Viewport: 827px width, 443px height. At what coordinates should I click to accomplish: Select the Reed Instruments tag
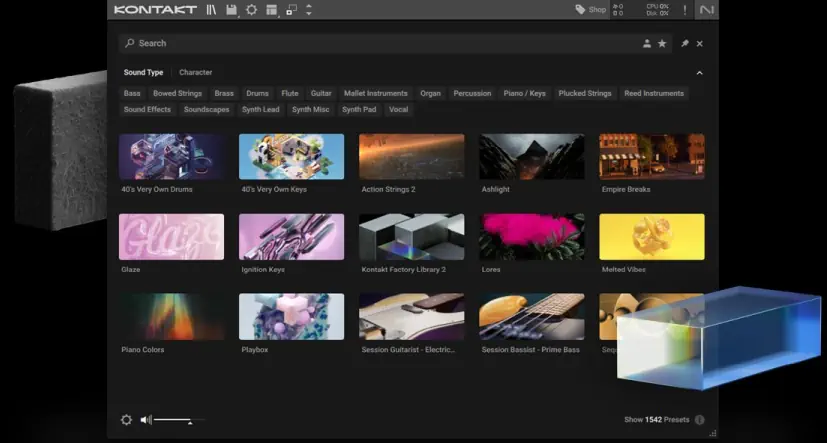pos(654,93)
